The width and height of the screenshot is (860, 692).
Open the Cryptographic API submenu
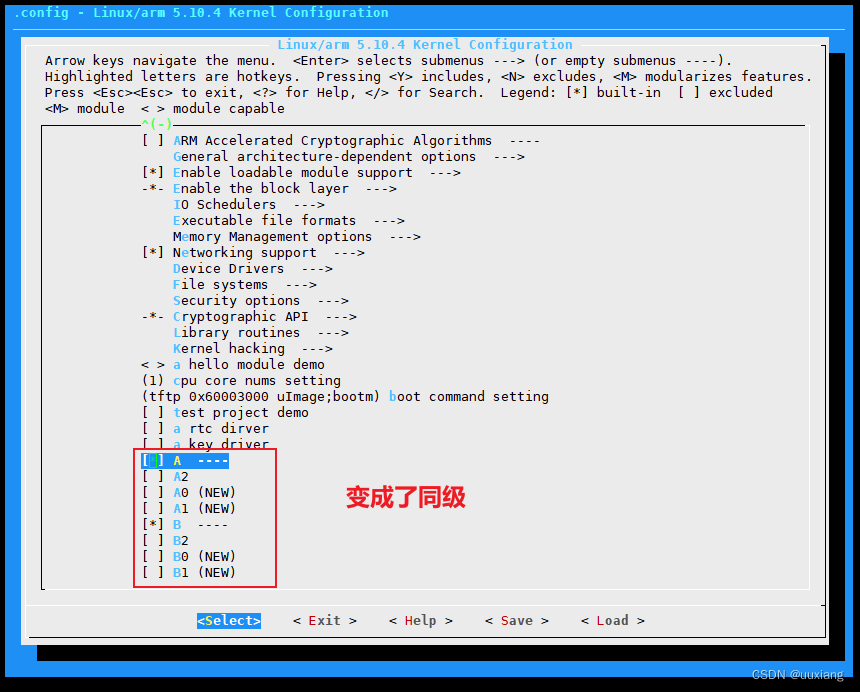[x=265, y=317]
